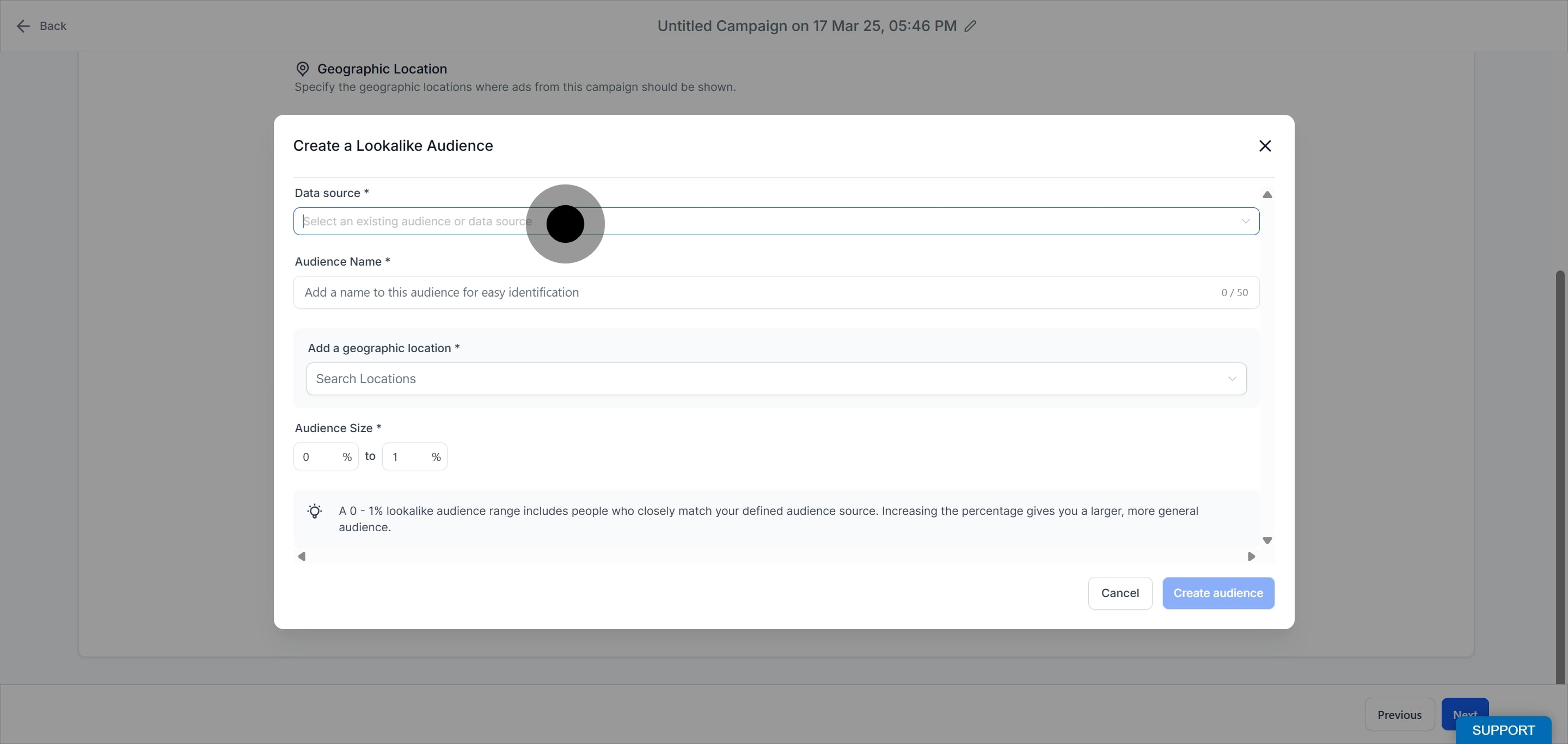The image size is (1568, 744).
Task: Expand the Search Locations dropdown chevron
Action: 1232,379
